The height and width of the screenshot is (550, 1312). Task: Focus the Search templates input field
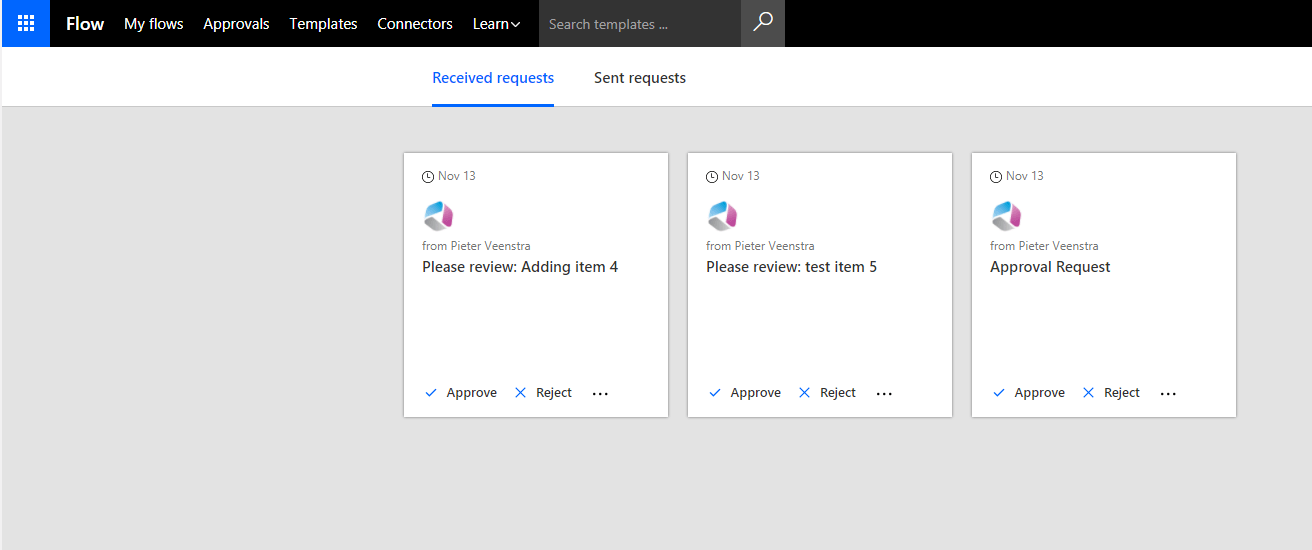click(640, 24)
